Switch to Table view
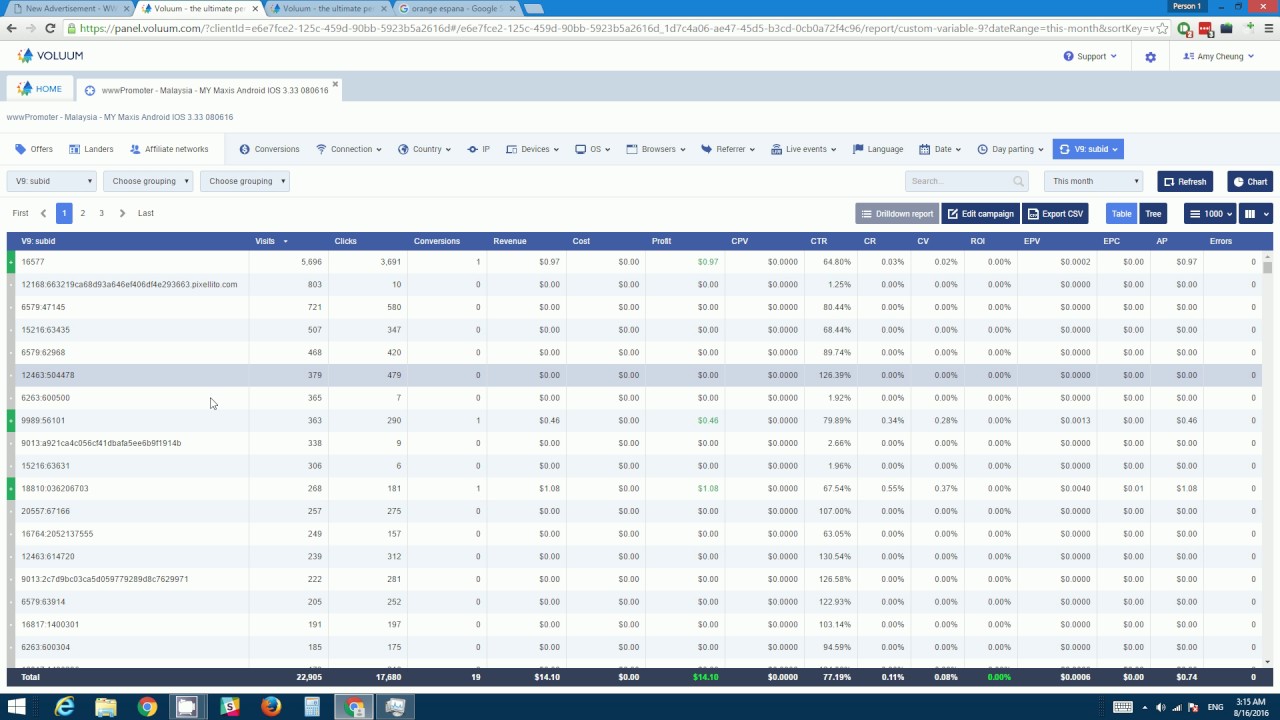This screenshot has height=720, width=1280. [1122, 213]
